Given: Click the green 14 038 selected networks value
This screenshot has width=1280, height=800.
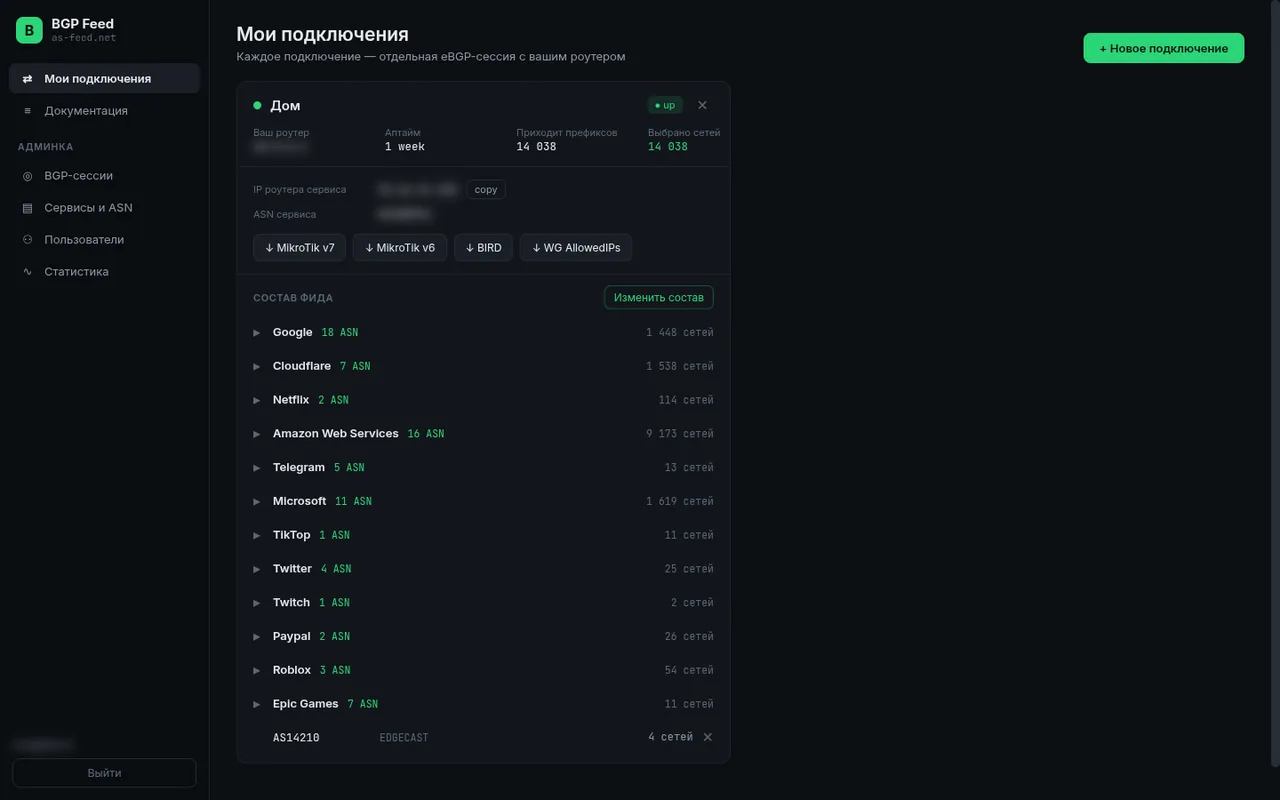Looking at the screenshot, I should 668,147.
